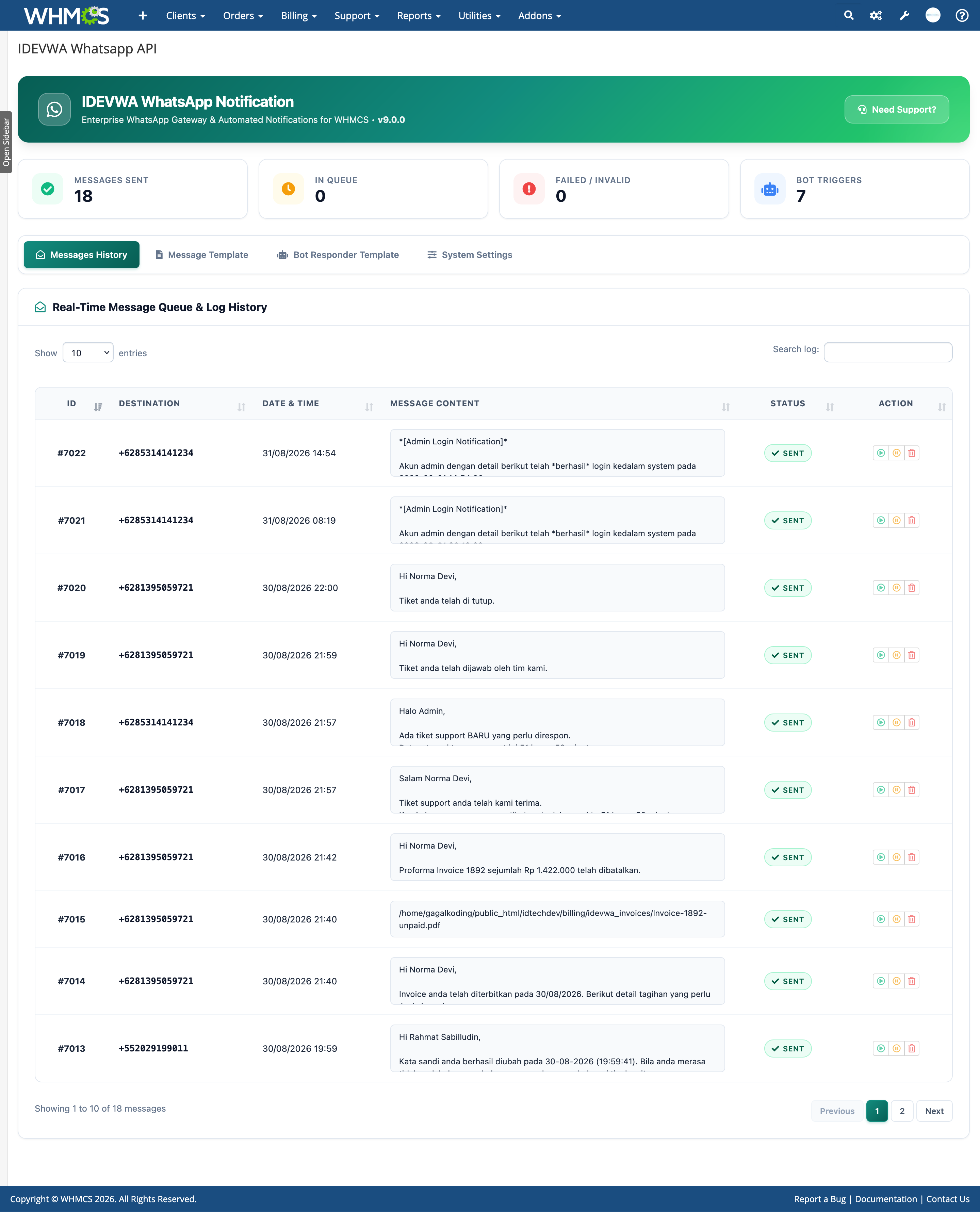Open the Clients dropdown menu
This screenshot has width=980, height=1212.
tap(185, 16)
